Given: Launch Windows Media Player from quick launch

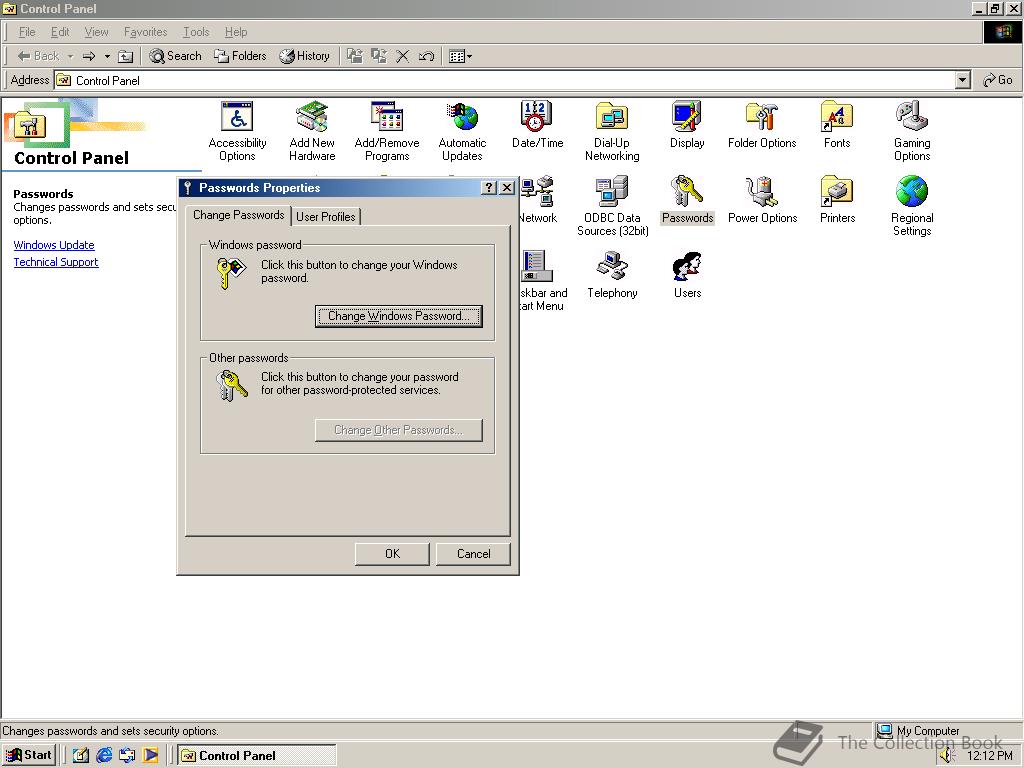Looking at the screenshot, I should (151, 755).
